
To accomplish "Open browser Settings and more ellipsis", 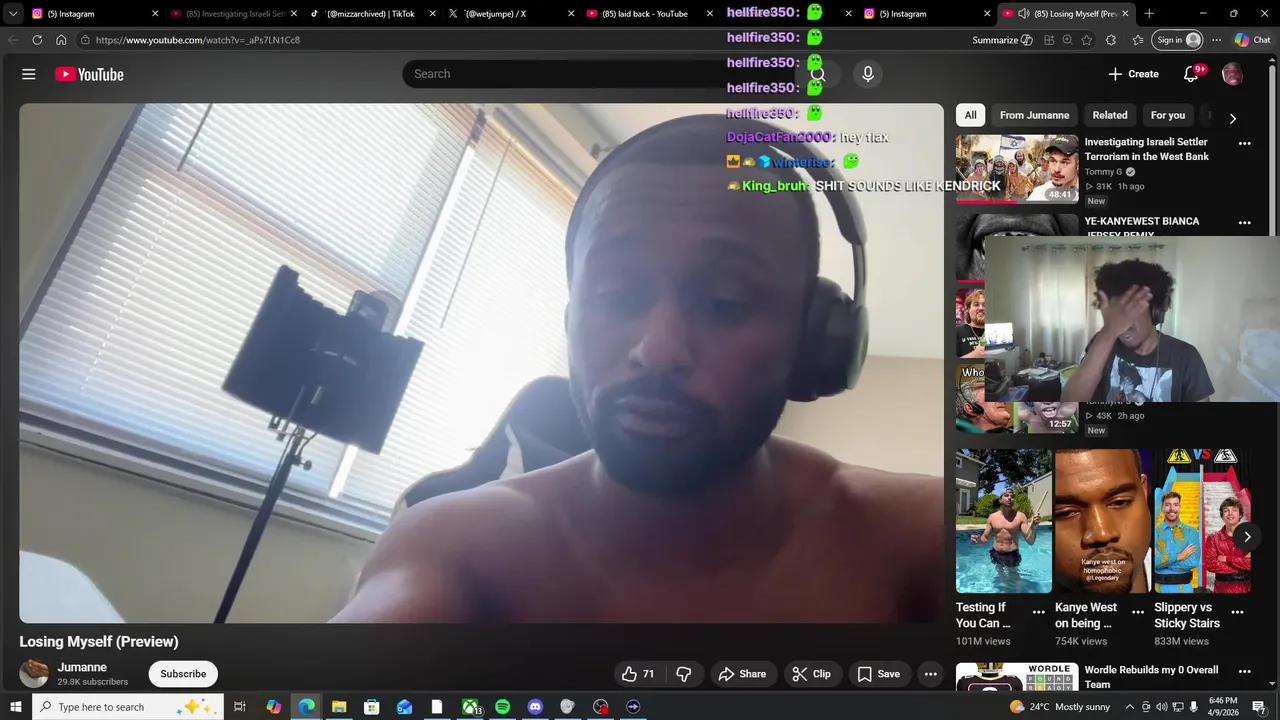I will (1216, 40).
